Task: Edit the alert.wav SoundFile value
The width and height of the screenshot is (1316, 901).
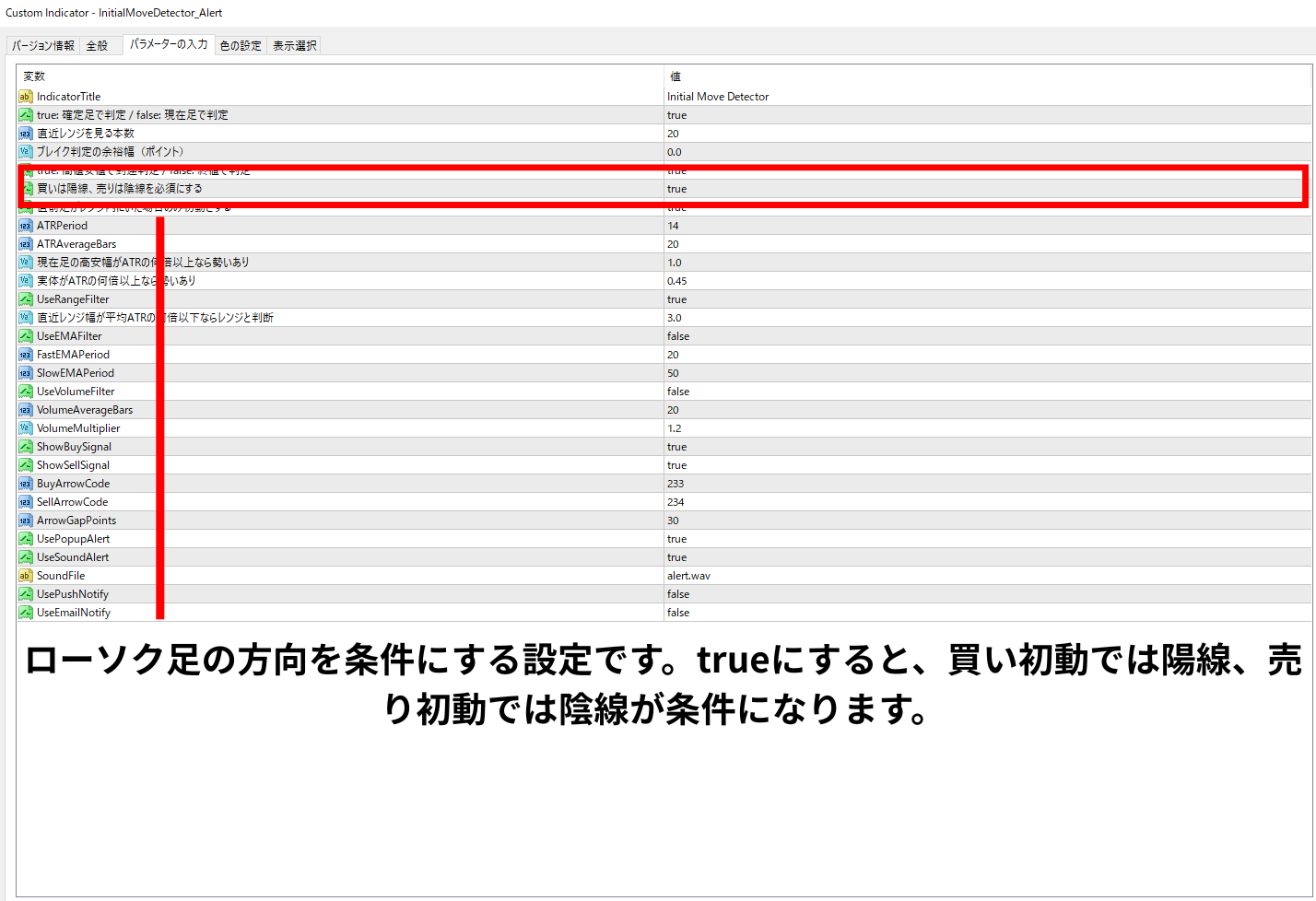Action: [688, 576]
